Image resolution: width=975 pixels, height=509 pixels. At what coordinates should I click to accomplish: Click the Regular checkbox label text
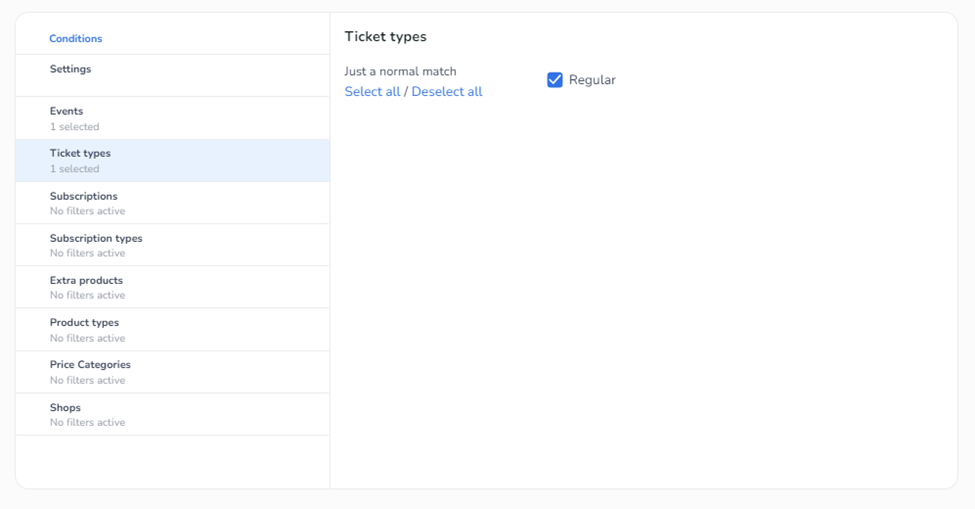pos(592,80)
